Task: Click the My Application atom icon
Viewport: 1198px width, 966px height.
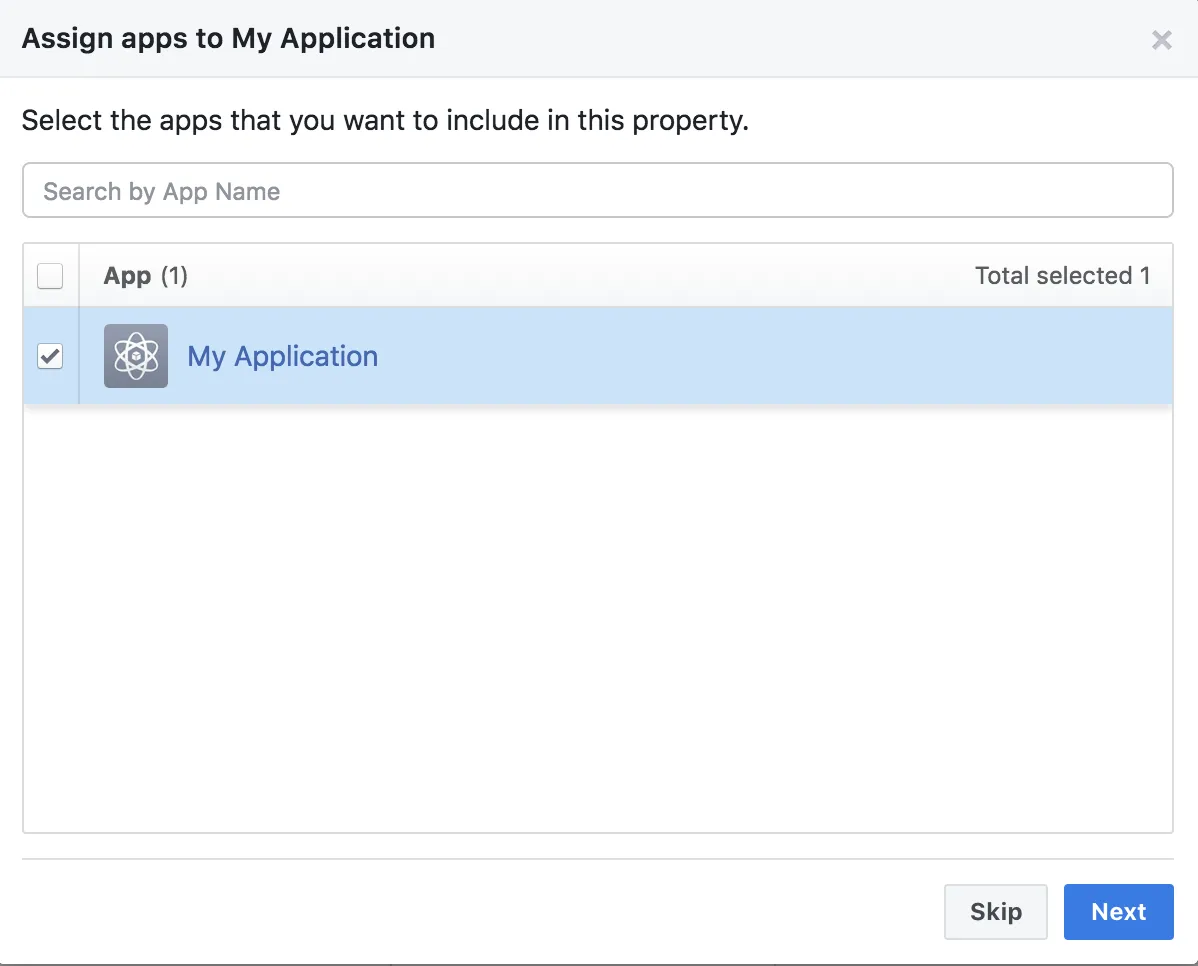Action: (135, 356)
